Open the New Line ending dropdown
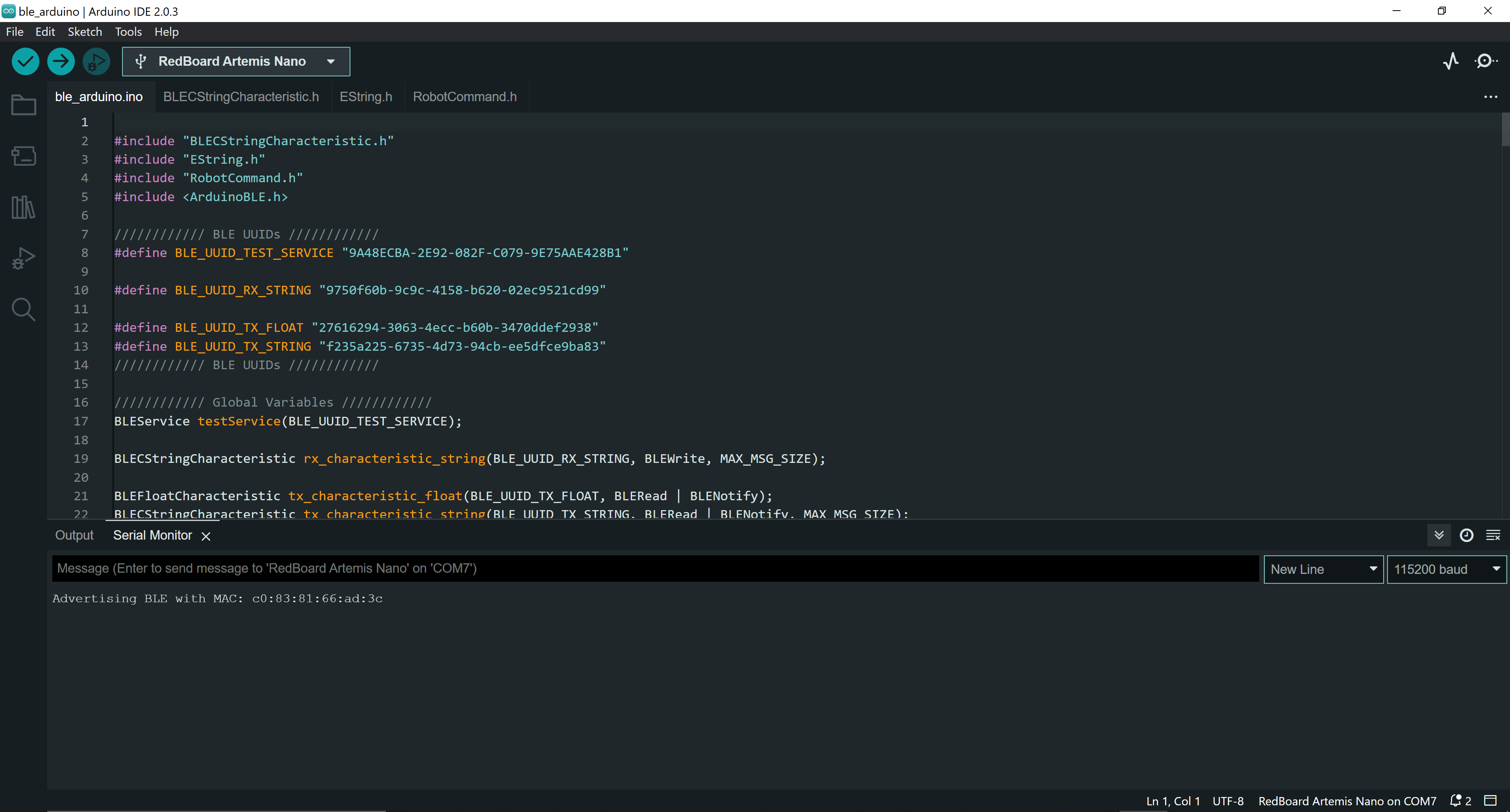The height and width of the screenshot is (812, 1510). point(1323,569)
